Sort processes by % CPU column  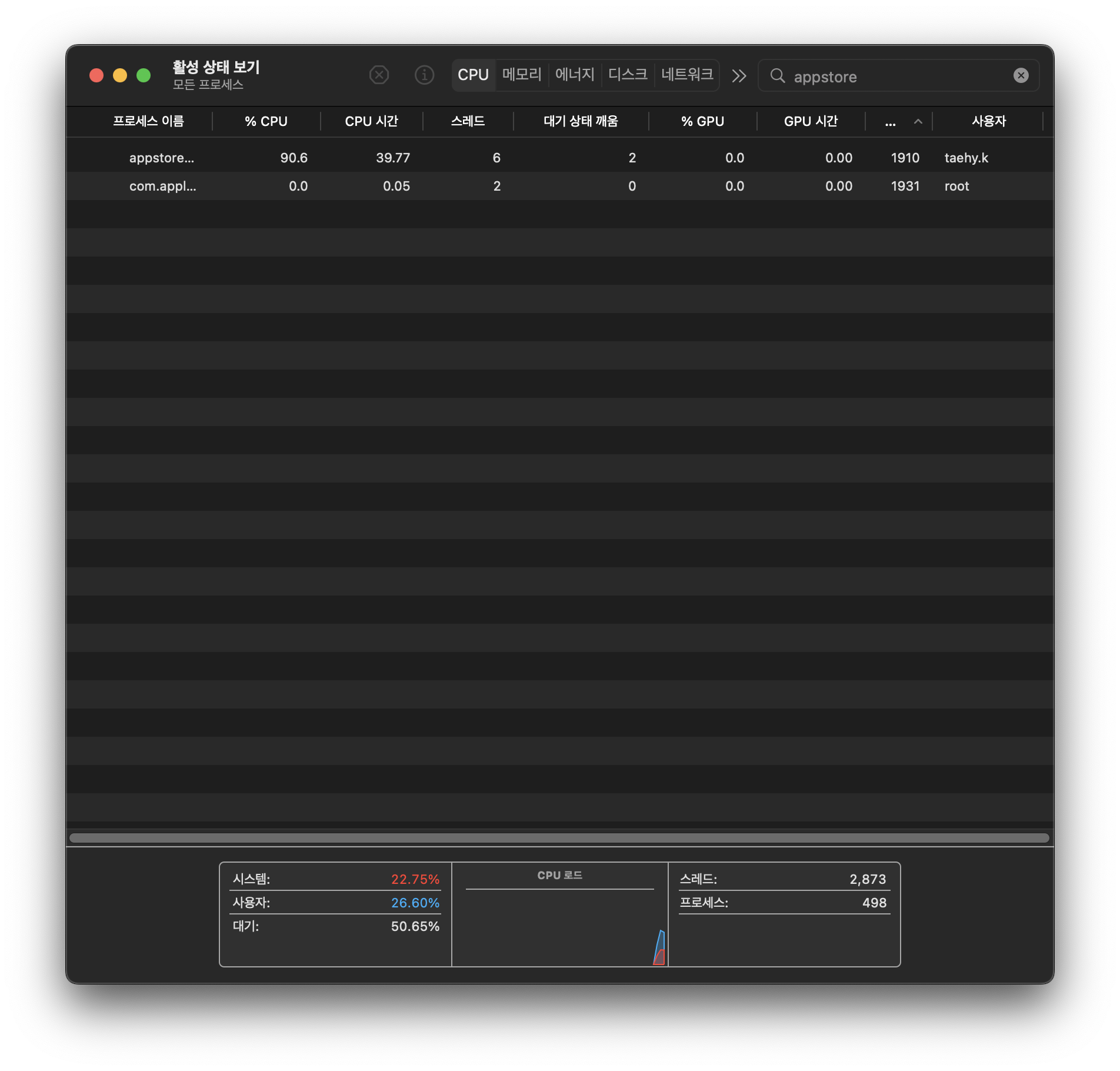(x=266, y=121)
